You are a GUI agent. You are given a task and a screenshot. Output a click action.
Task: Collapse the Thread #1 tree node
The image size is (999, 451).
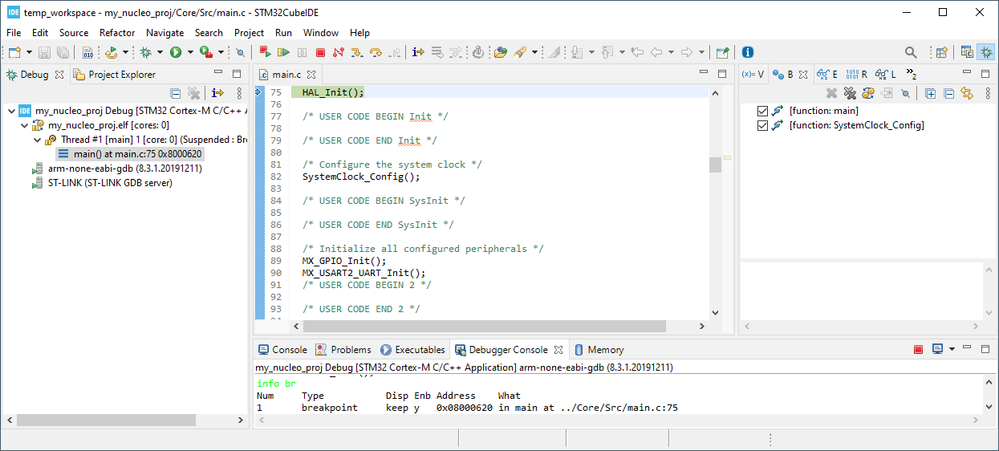point(37,140)
